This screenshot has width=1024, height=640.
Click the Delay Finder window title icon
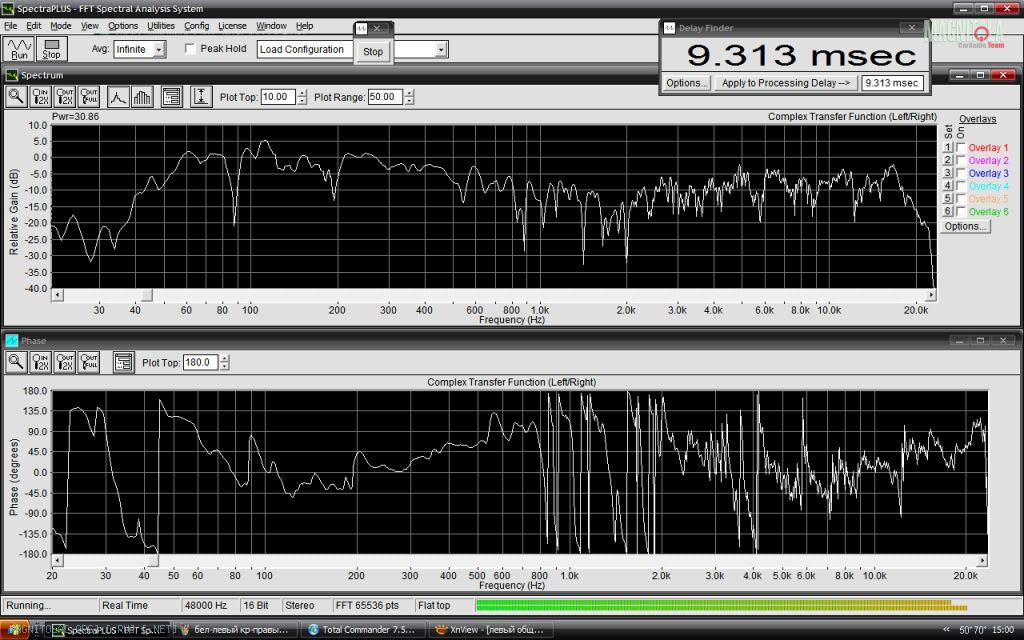coord(669,28)
